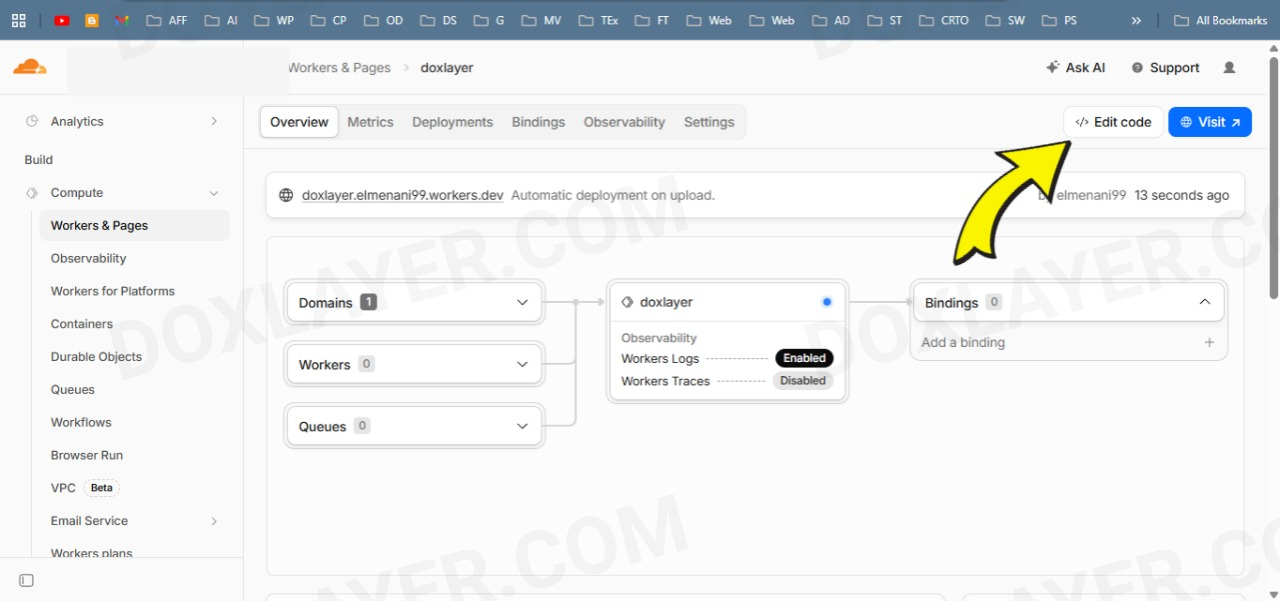Screen dimensions: 1280x601
Task: Select Workers & Pages in sidebar
Action: [134, 226]
